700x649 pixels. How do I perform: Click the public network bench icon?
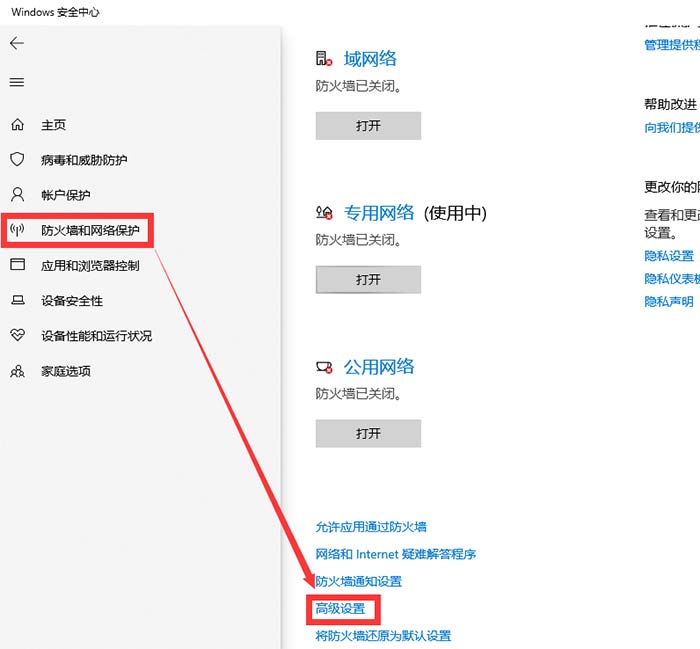tap(324, 367)
